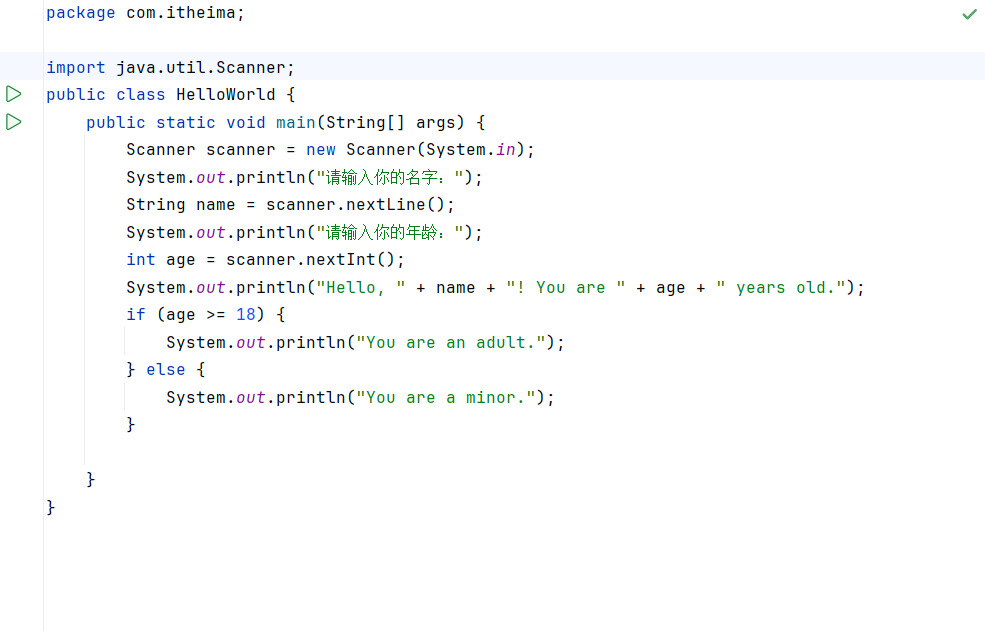Run the main method via its gutter arrow
The image size is (985, 631).
(x=13, y=122)
